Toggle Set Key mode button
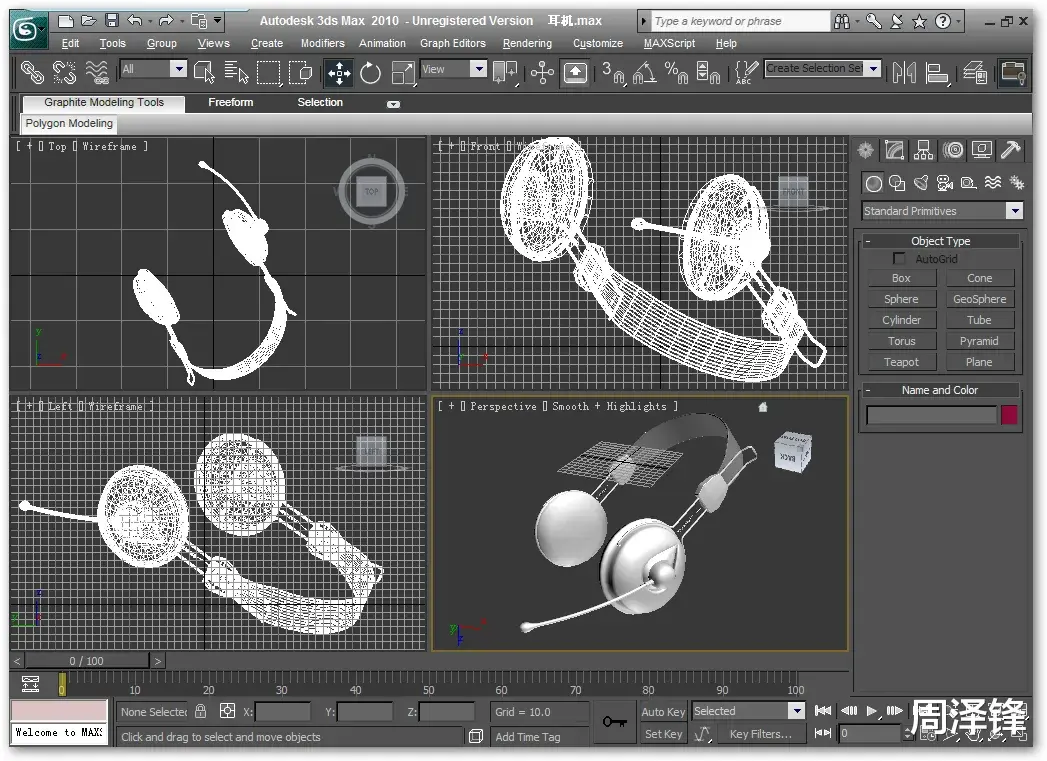1047x761 pixels. tap(663, 734)
